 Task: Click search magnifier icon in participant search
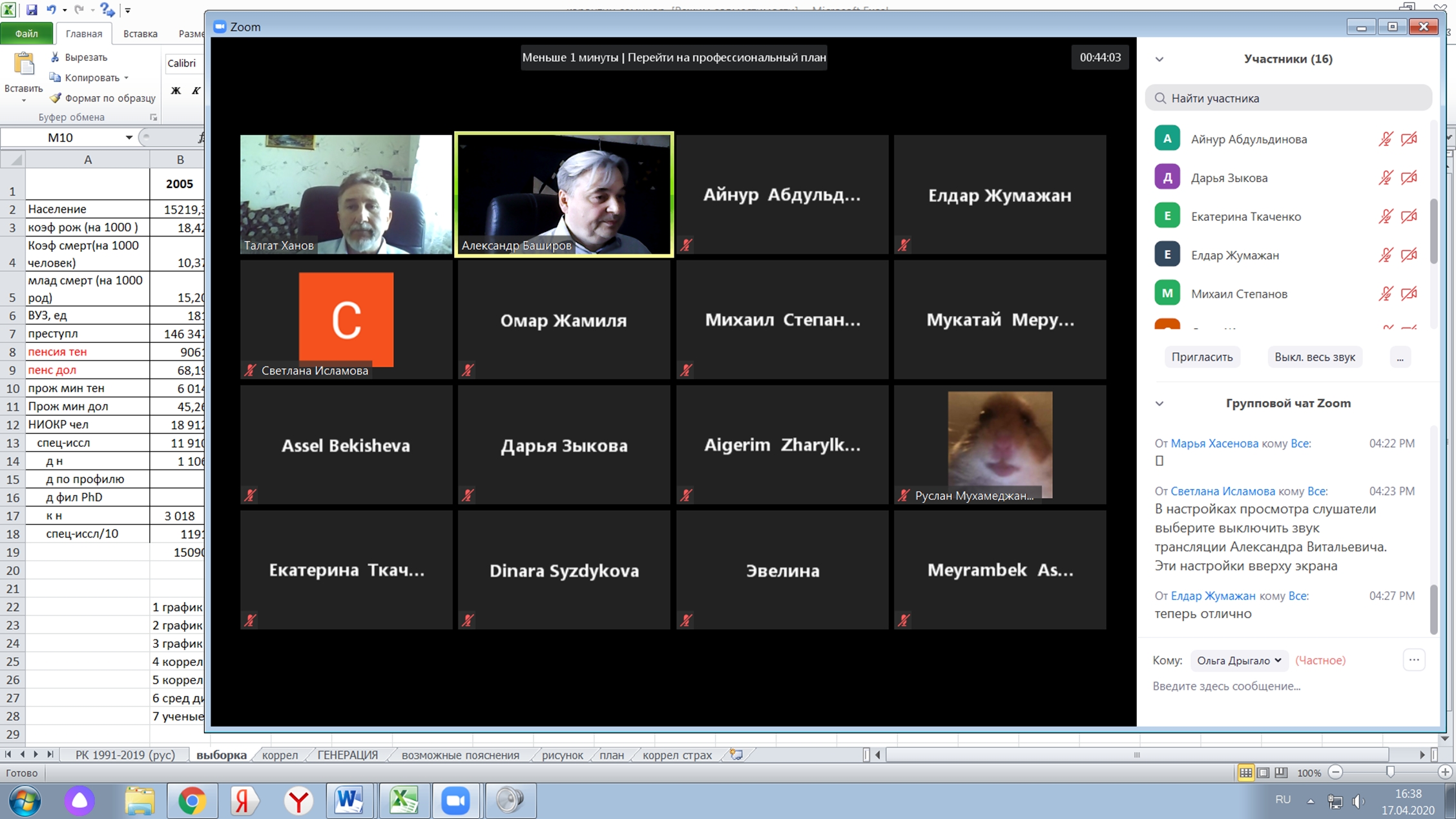1160,98
